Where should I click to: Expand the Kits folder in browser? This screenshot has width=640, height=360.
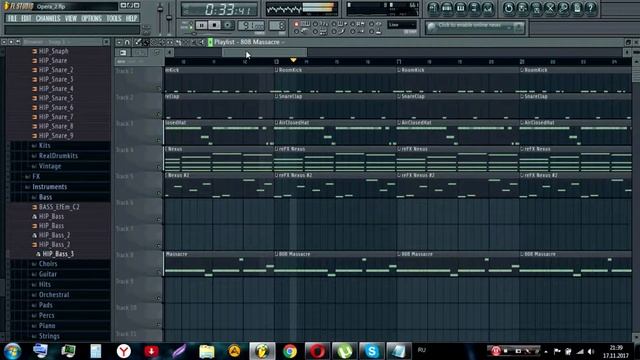pos(44,145)
